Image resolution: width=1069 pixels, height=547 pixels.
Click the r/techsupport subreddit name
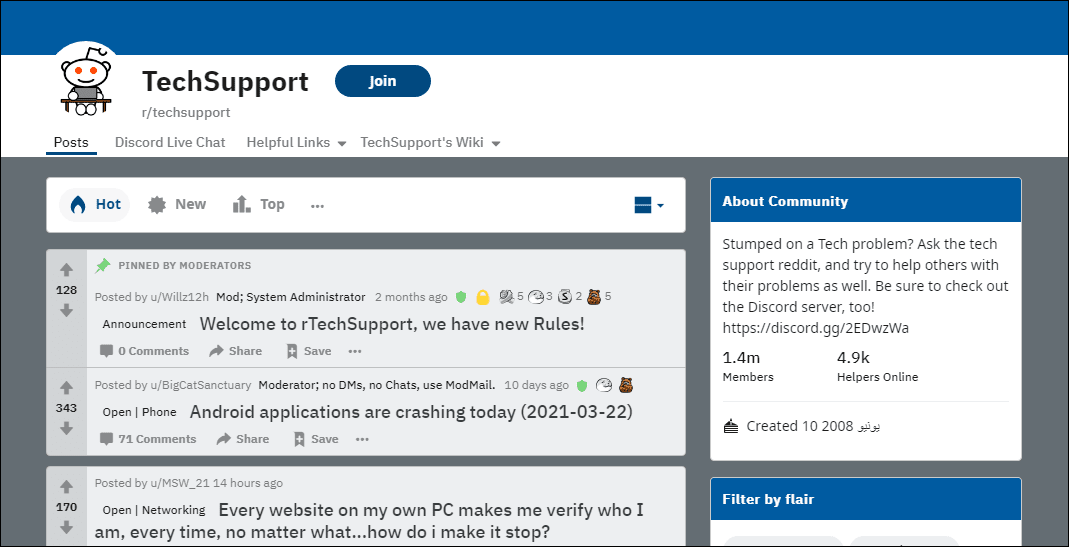pos(186,113)
